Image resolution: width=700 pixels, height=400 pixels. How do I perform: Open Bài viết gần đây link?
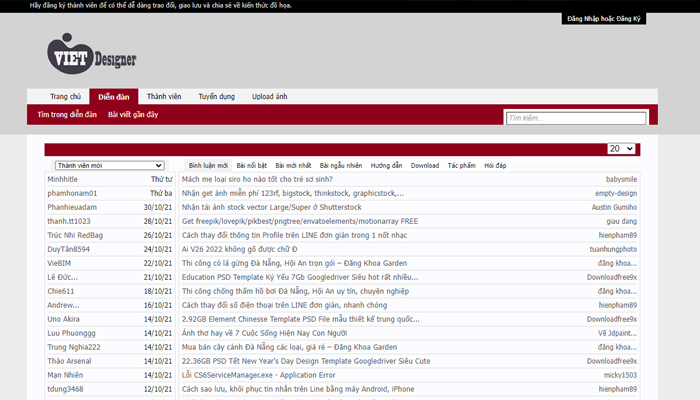133,115
